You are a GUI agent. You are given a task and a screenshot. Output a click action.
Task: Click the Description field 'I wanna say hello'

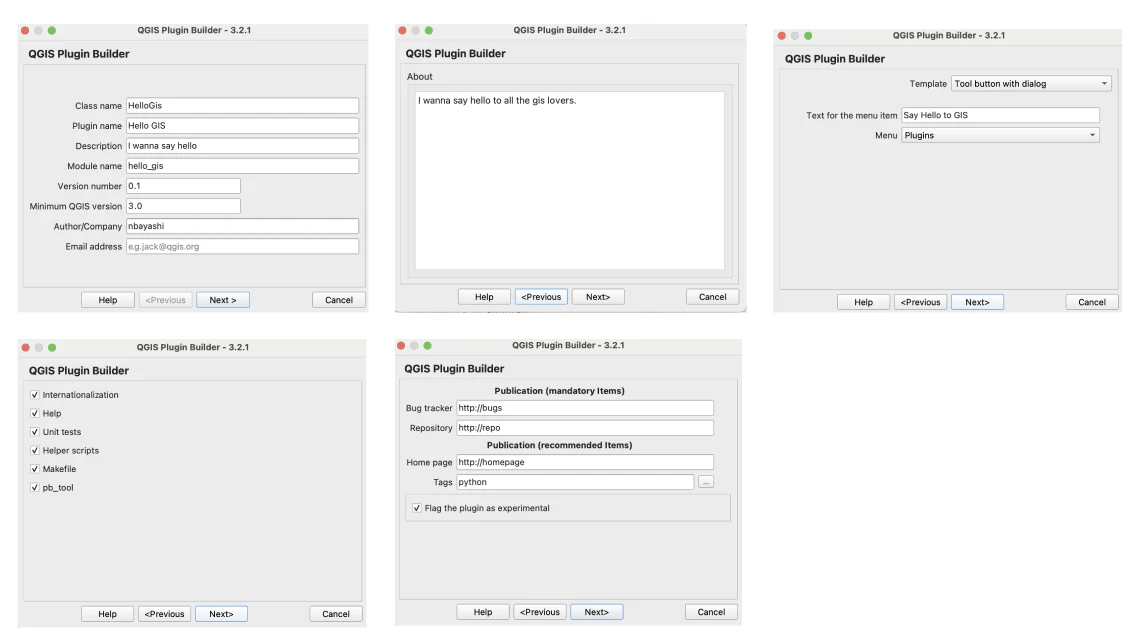coord(242,146)
